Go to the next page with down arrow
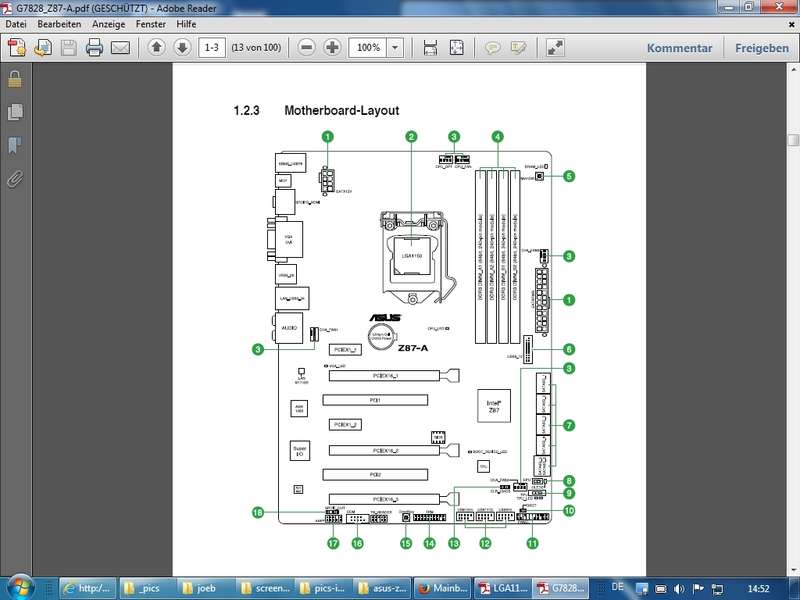Image resolution: width=800 pixels, height=600 pixels. click(x=181, y=47)
